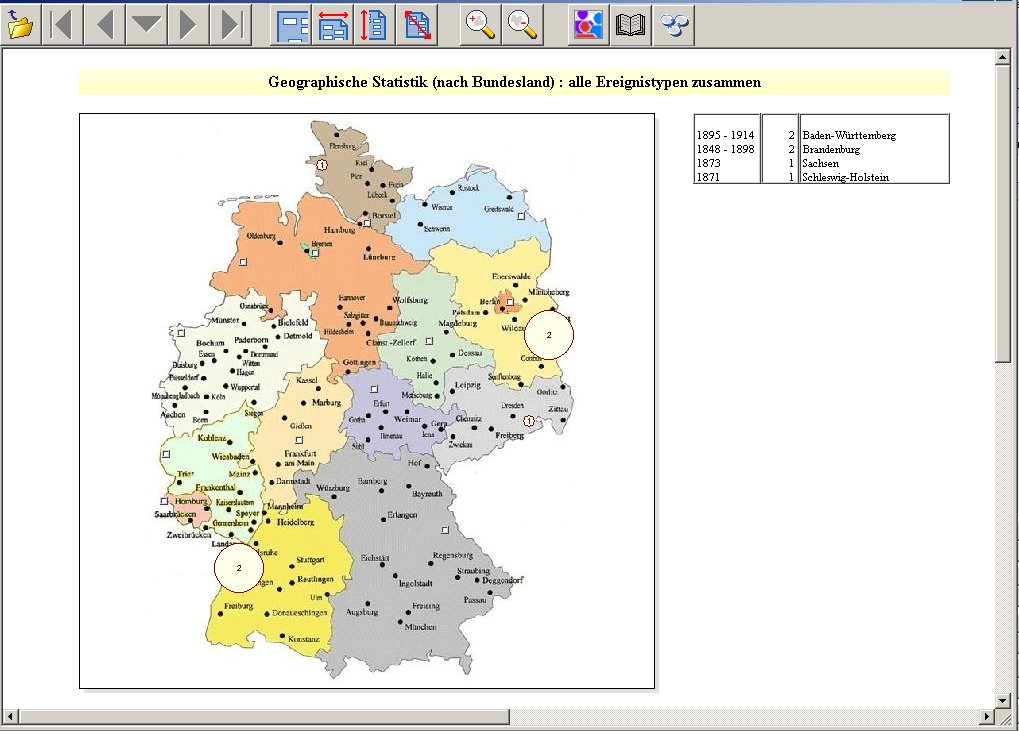Jump to first page arrow
This screenshot has height=731, width=1019.
click(62, 25)
